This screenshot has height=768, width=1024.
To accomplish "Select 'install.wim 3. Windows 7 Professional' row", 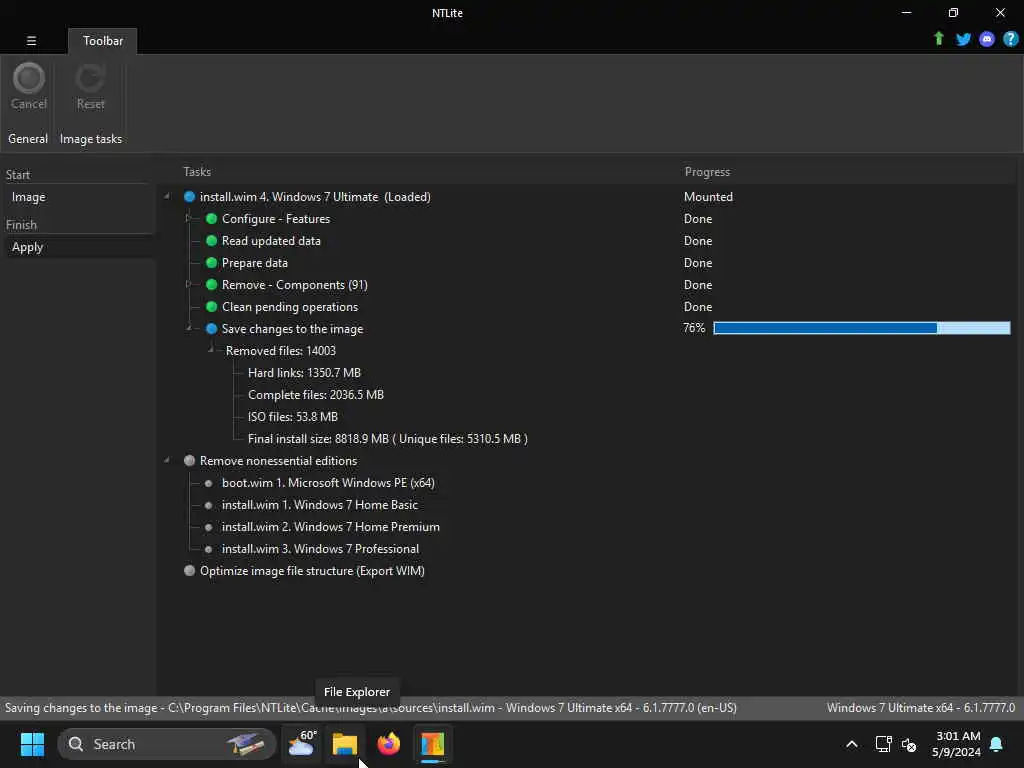I will (320, 549).
